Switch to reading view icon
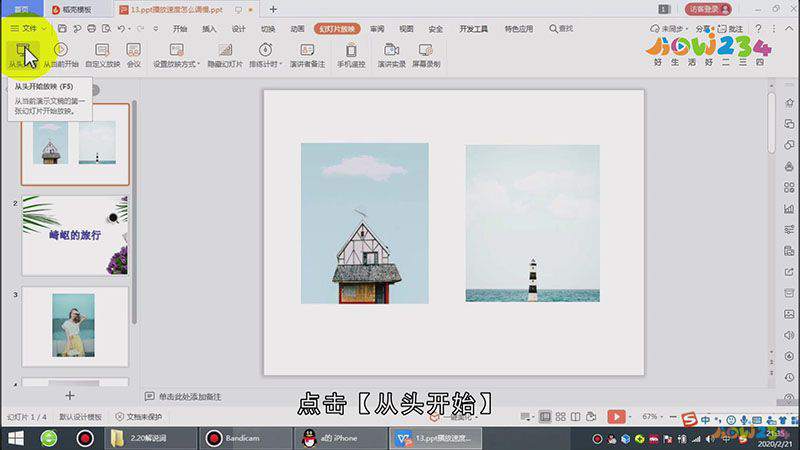Image resolution: width=800 pixels, height=450 pixels. point(576,417)
